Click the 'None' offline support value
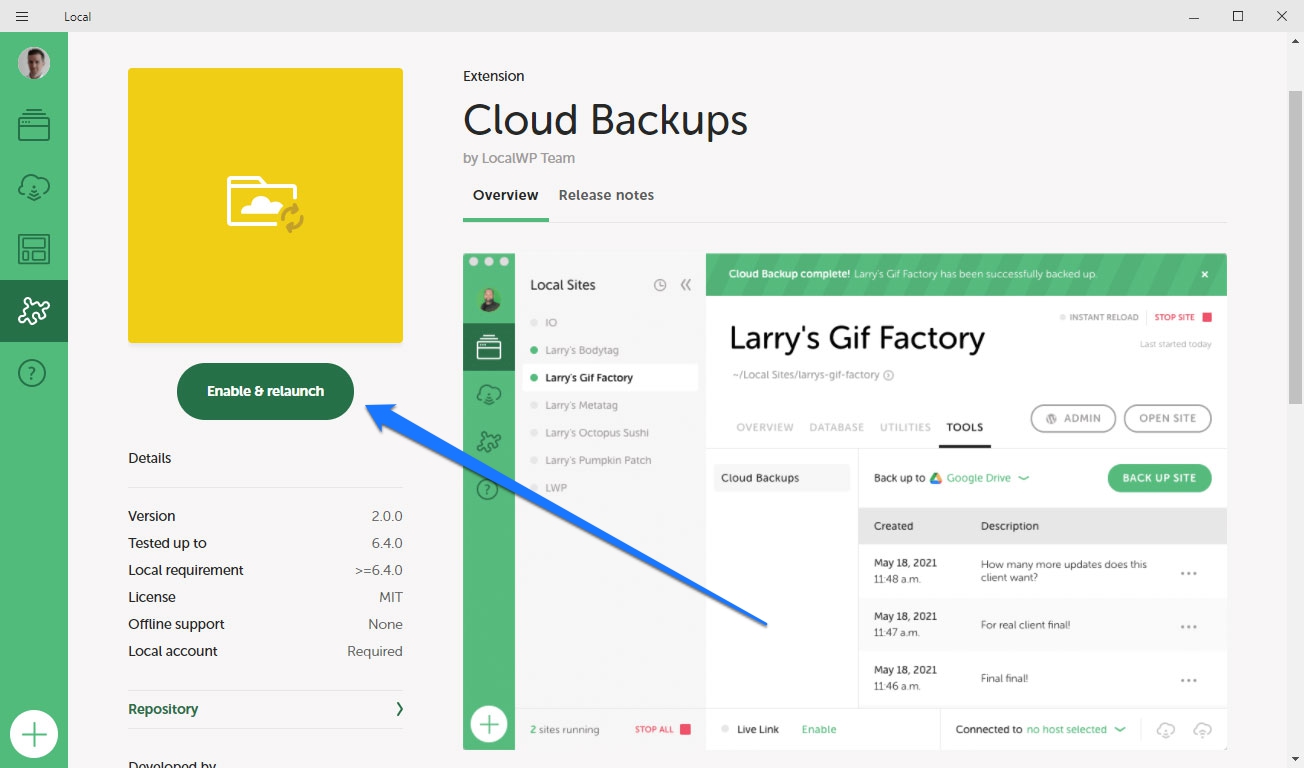Image resolution: width=1304 pixels, height=768 pixels. [x=385, y=624]
